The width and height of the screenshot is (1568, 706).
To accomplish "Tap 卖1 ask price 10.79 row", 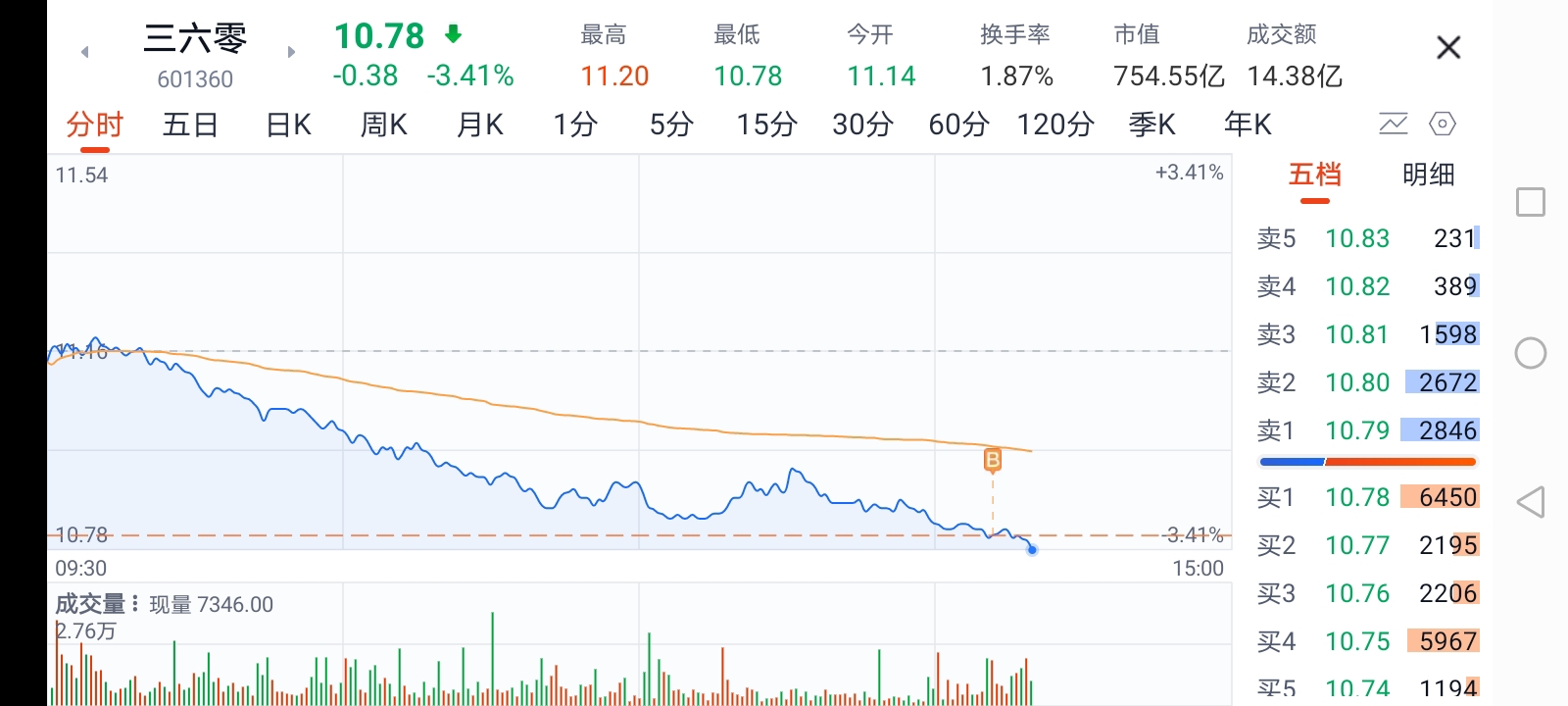I will click(x=1367, y=430).
